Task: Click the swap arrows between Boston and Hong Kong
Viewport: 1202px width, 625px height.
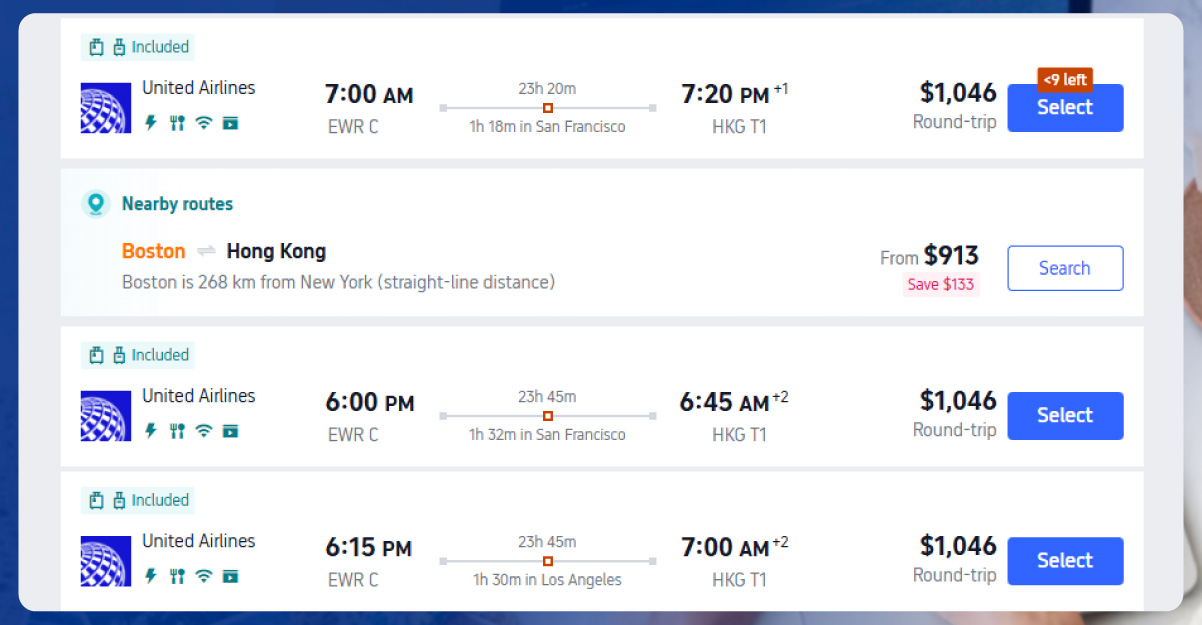Action: pos(206,251)
